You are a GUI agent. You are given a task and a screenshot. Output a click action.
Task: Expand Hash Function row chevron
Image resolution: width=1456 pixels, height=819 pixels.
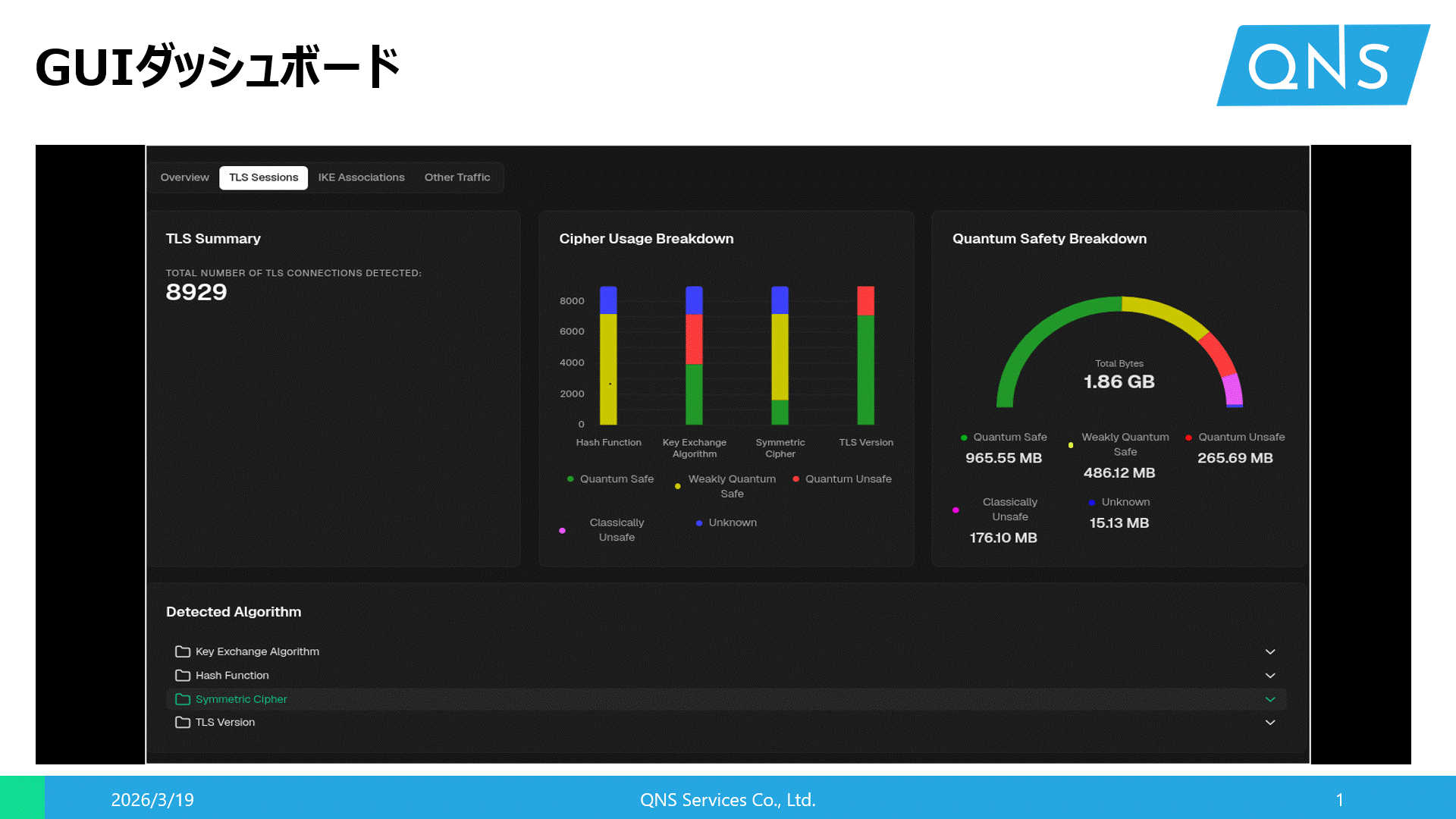click(x=1270, y=675)
